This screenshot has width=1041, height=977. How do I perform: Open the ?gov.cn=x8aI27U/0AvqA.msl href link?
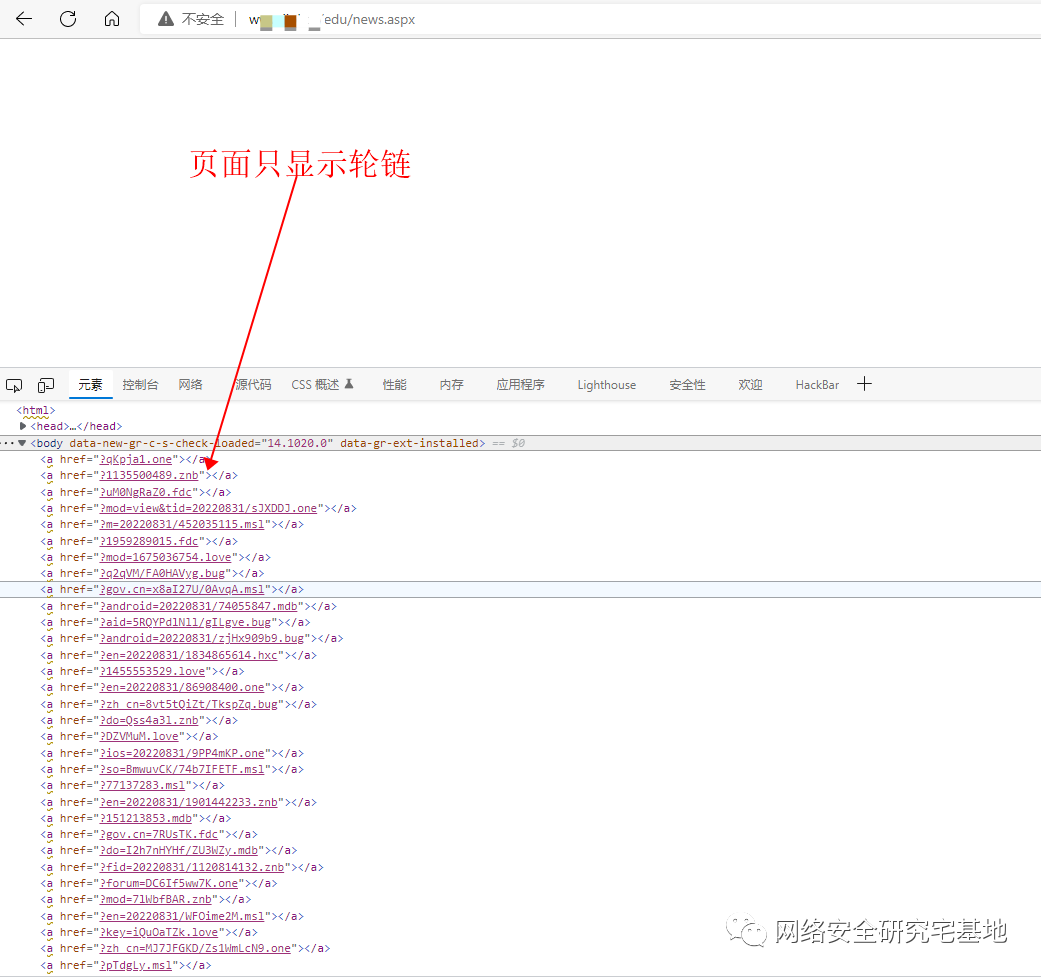182,590
